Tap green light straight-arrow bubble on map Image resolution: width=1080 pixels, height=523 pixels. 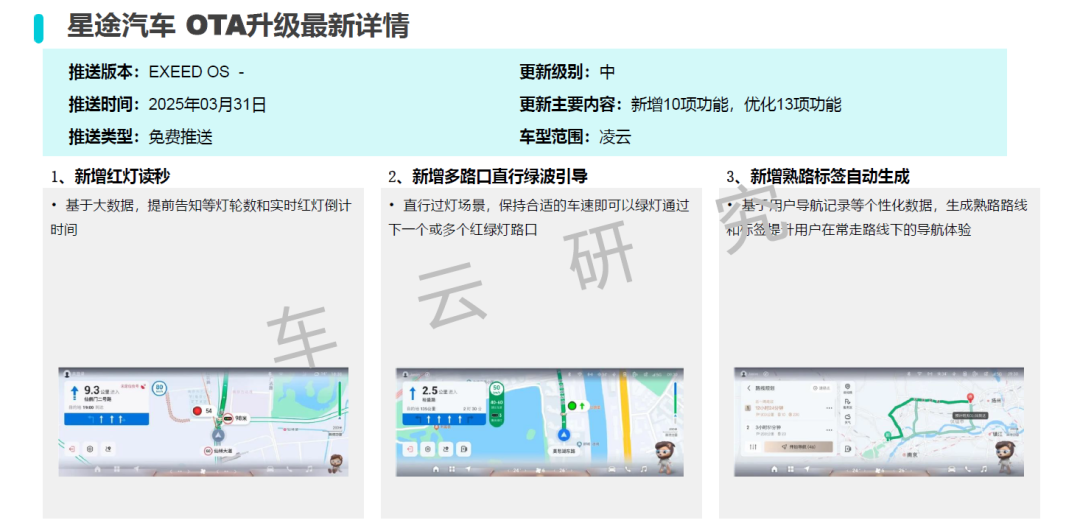(x=577, y=406)
